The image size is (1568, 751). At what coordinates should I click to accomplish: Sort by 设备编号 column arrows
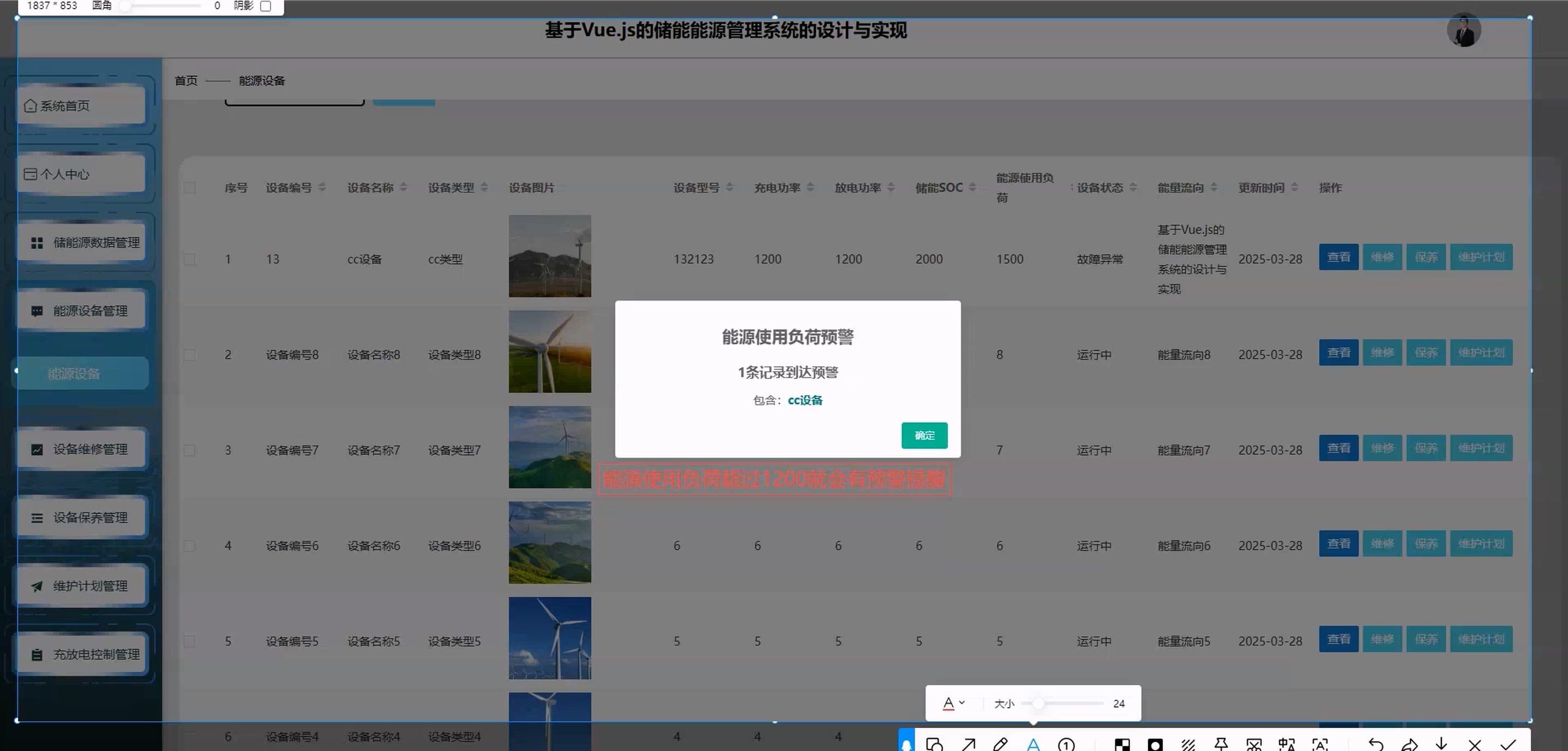322,187
